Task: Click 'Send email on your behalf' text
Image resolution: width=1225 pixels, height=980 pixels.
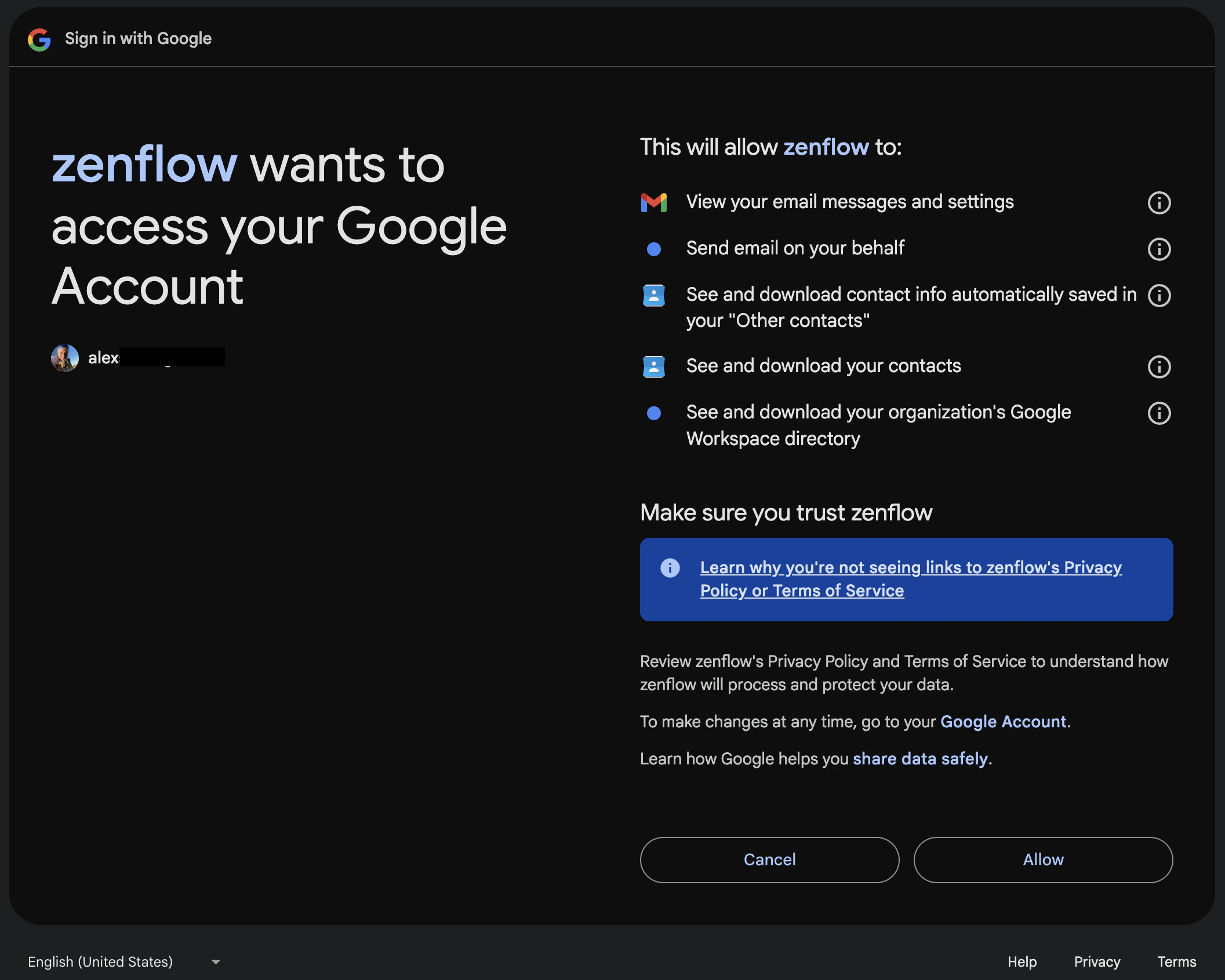Action: pos(795,248)
